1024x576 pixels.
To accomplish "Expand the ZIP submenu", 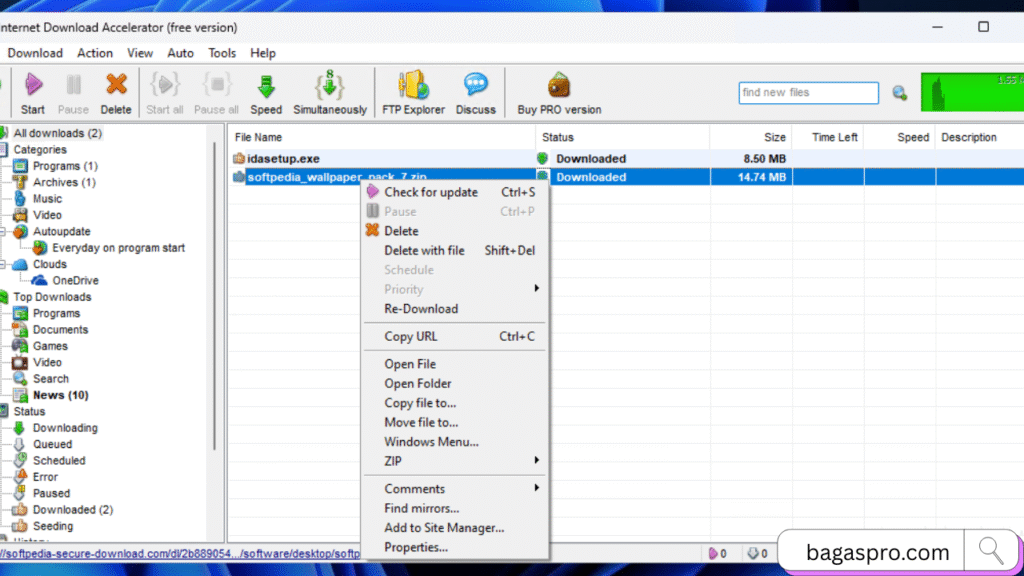I will point(421,461).
